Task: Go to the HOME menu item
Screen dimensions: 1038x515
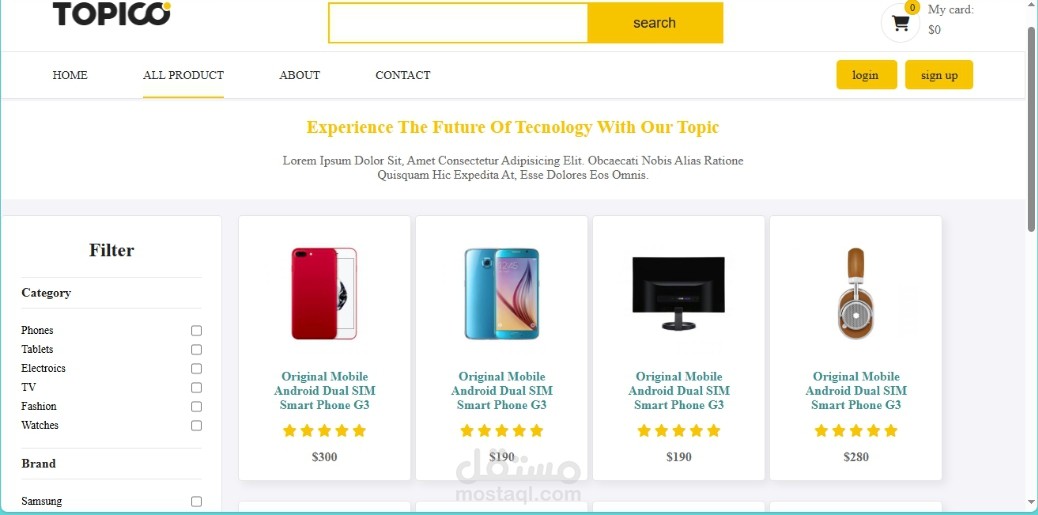Action: pyautogui.click(x=70, y=75)
